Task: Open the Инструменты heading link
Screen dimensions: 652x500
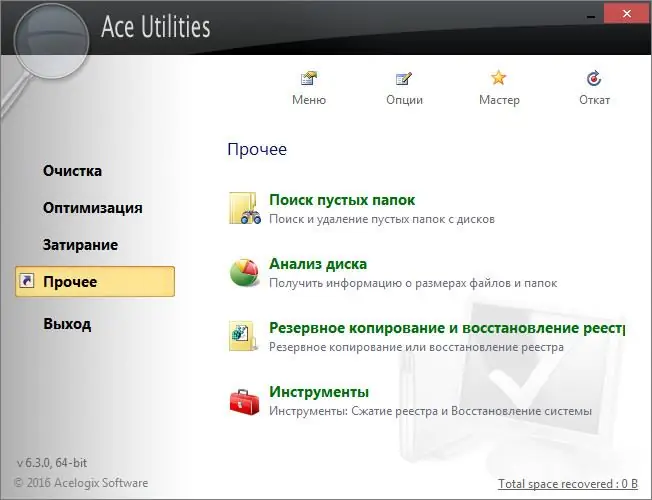Action: [x=319, y=392]
